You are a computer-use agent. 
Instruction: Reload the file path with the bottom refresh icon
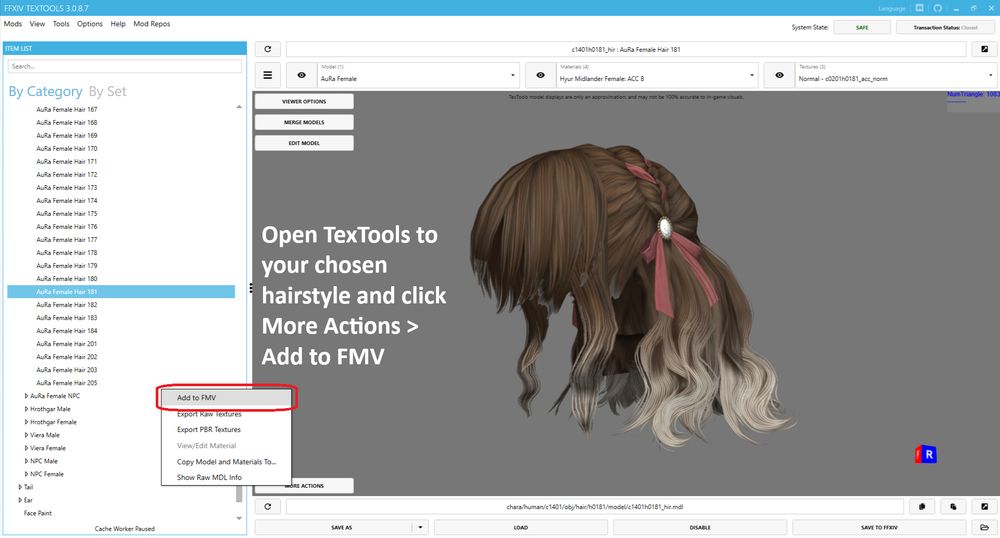click(x=268, y=507)
